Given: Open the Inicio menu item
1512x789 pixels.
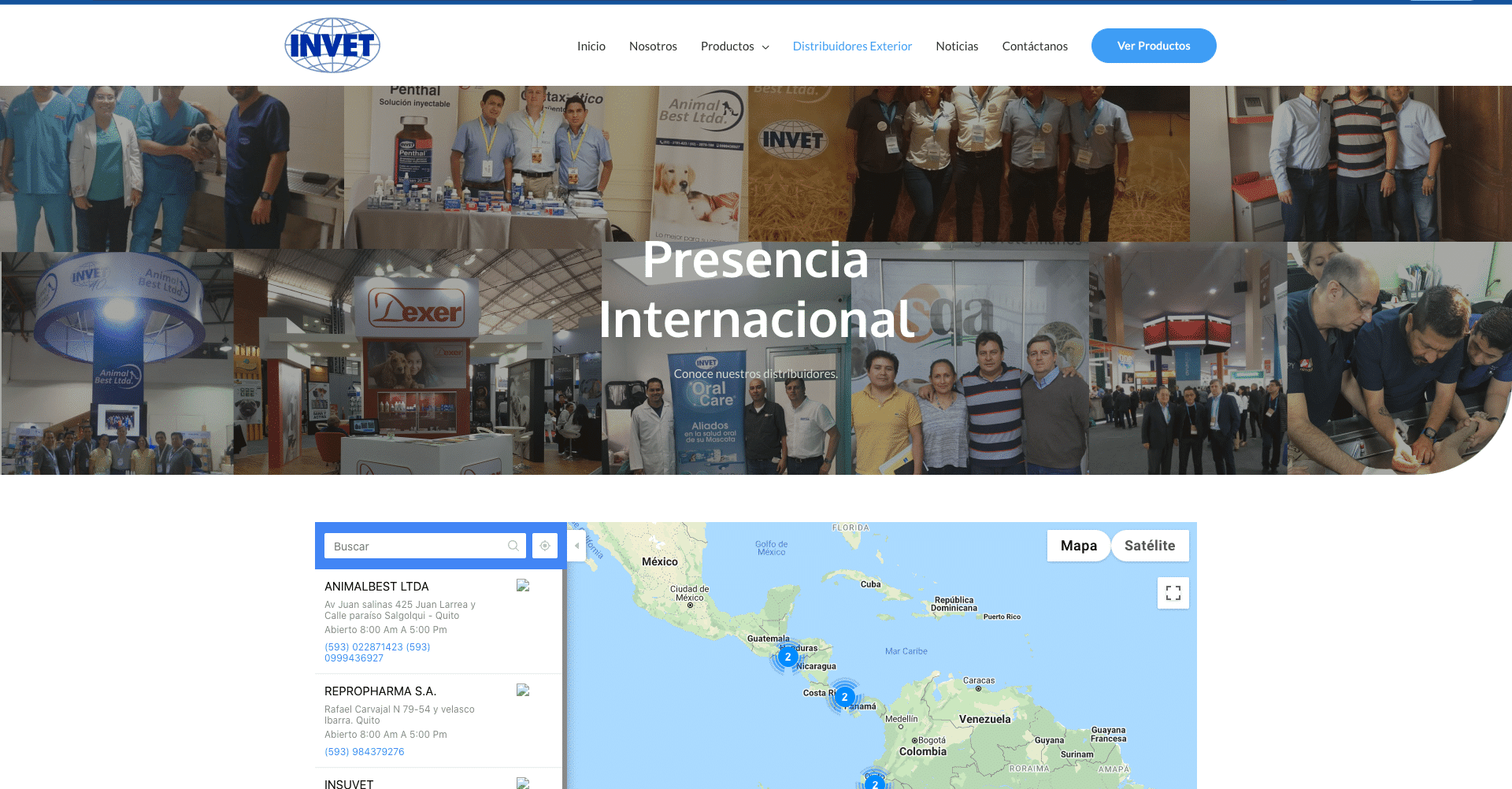Looking at the screenshot, I should click(591, 46).
